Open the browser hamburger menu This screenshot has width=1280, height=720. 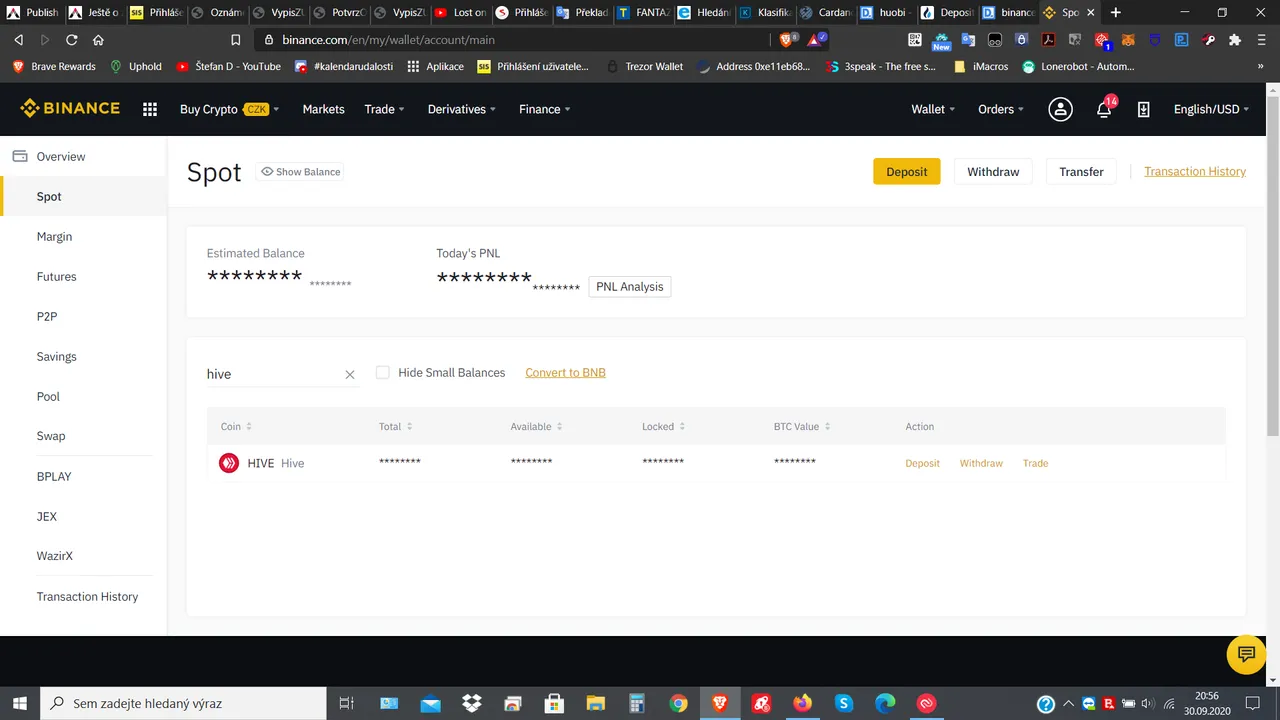click(1261, 40)
